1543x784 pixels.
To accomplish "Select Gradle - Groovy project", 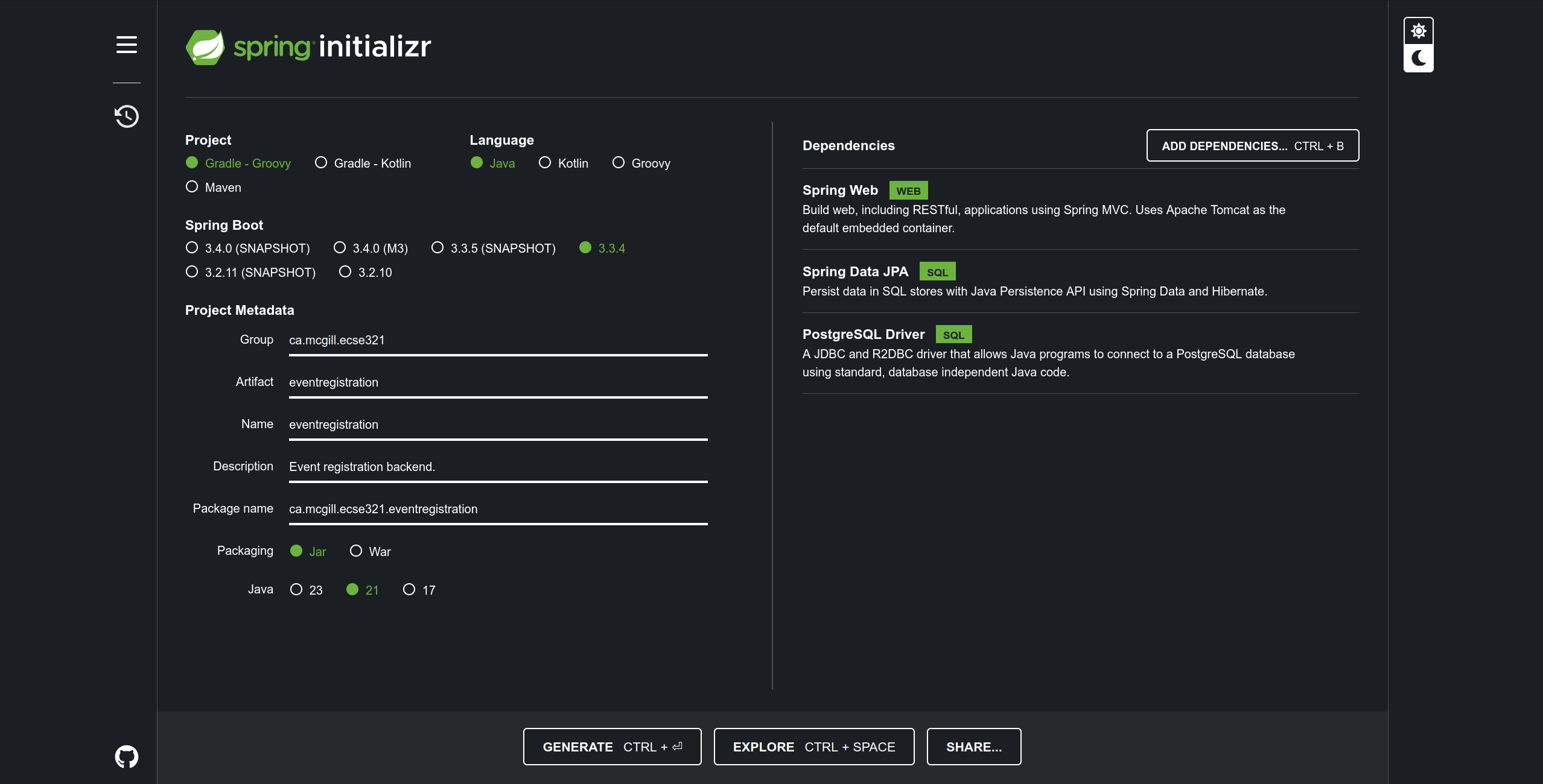I will point(238,163).
